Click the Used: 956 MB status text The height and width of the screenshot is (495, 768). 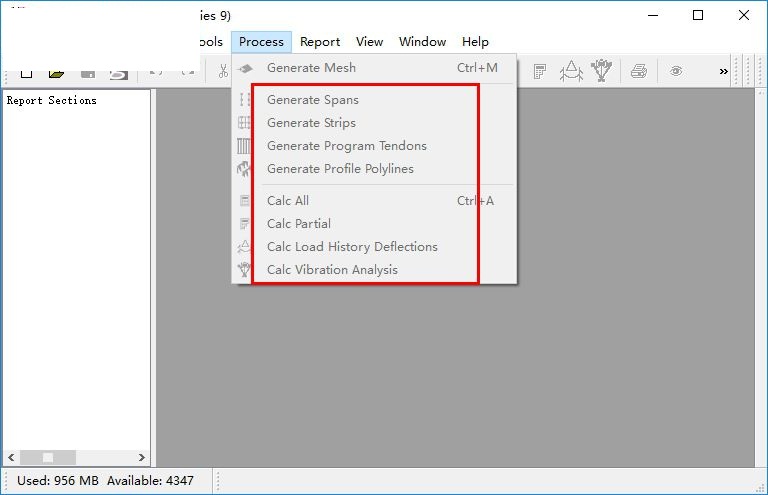(58, 481)
